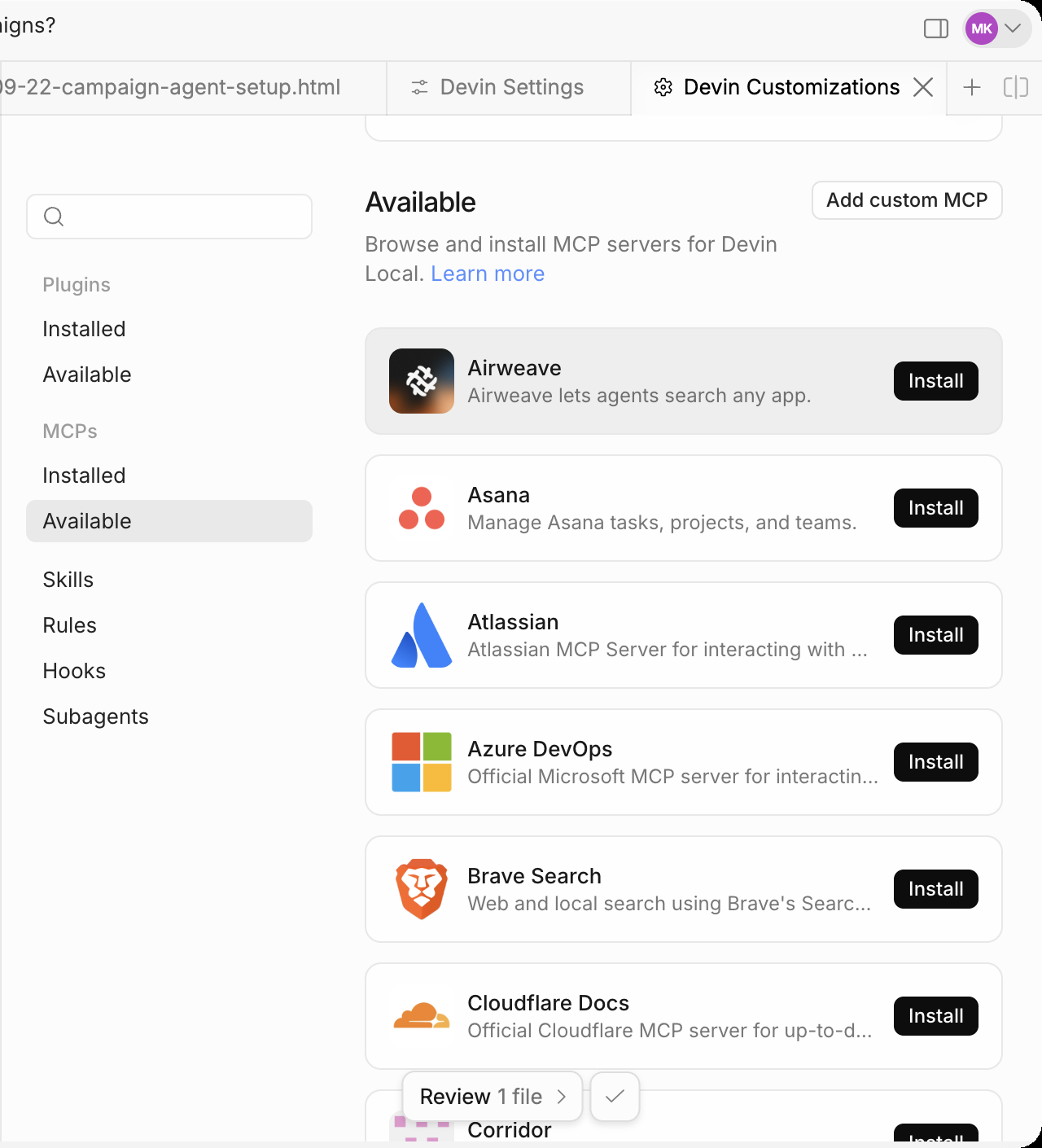Image resolution: width=1042 pixels, height=1148 pixels.
Task: Open the Brave Search card title
Action: point(534,876)
